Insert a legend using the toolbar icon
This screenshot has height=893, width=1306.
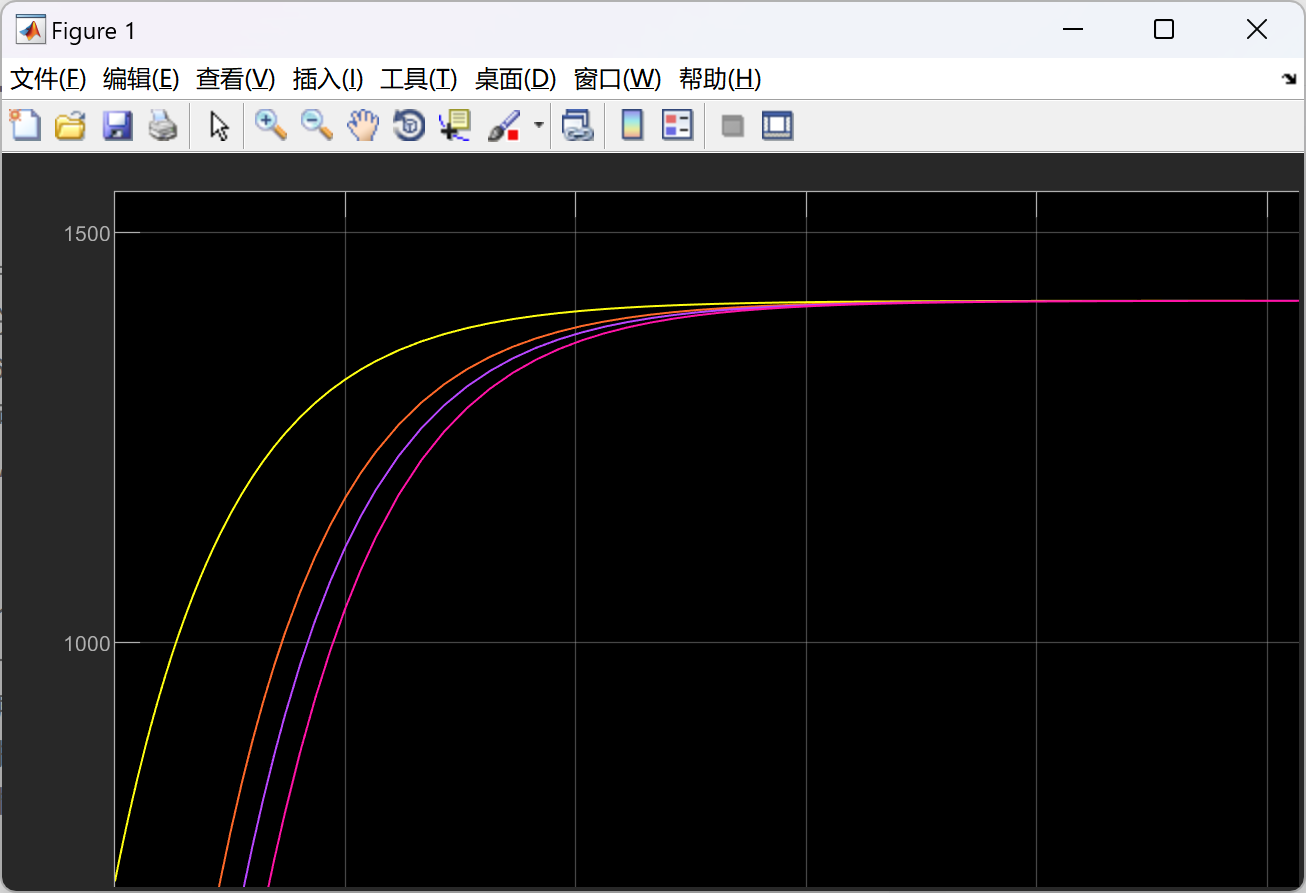coord(677,125)
